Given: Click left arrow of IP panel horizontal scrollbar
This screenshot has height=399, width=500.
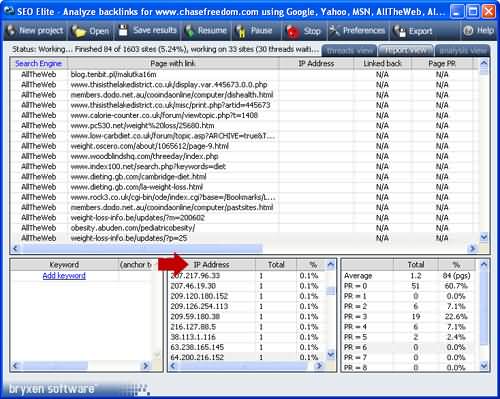Looking at the screenshot, I should (173, 366).
